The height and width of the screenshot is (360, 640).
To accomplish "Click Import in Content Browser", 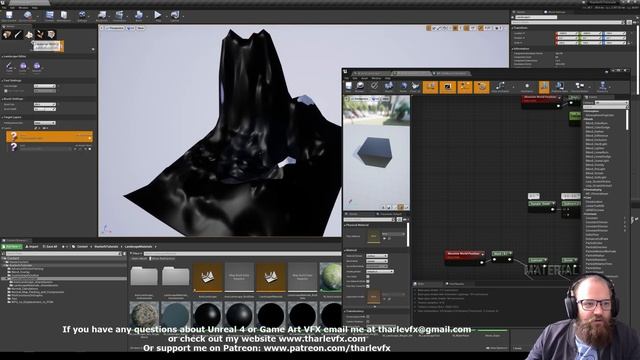I will (31, 247).
